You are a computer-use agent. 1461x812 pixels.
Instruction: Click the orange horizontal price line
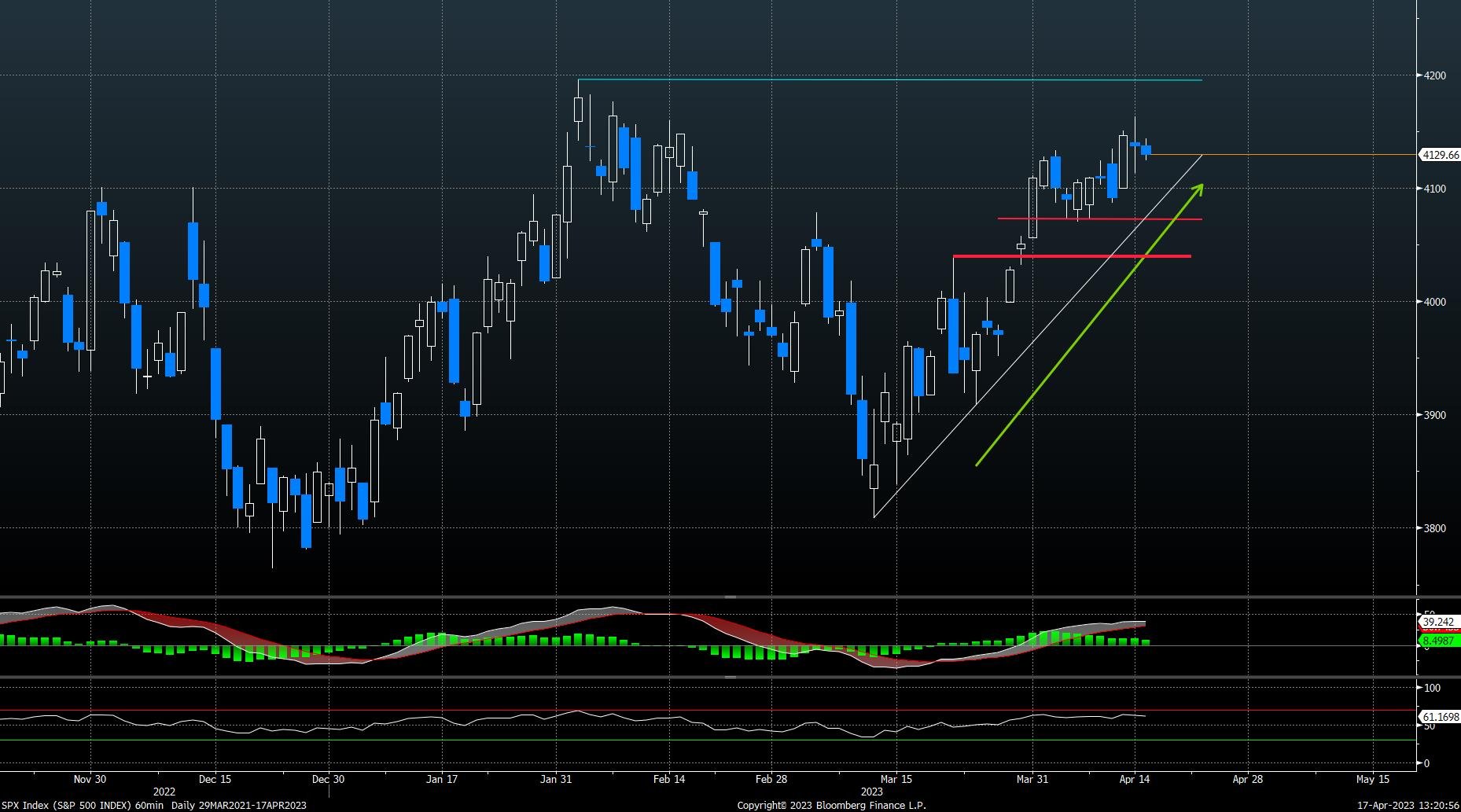click(x=1297, y=156)
